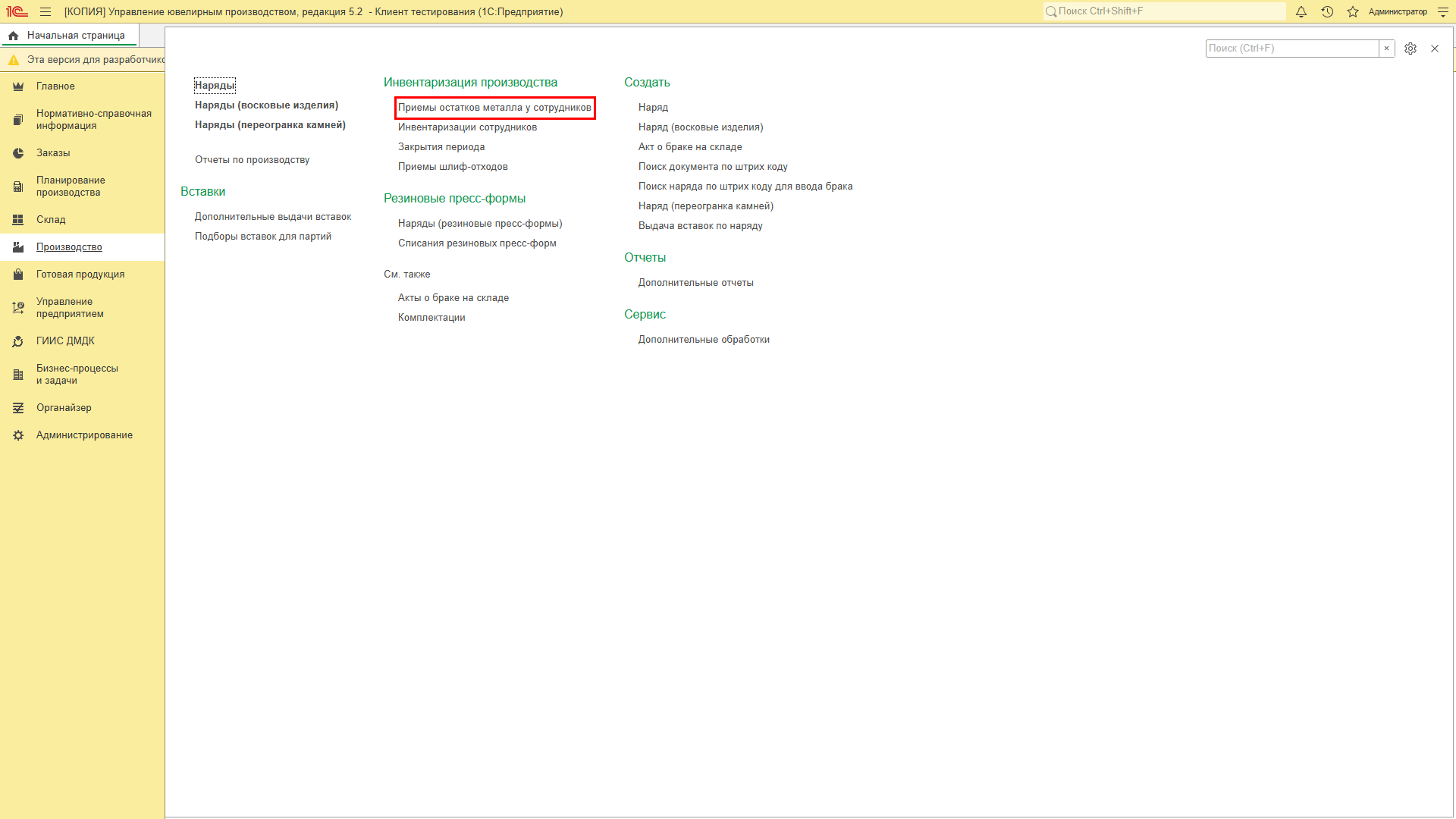Open Отчеты по производству
The image size is (1456, 819).
point(252,160)
